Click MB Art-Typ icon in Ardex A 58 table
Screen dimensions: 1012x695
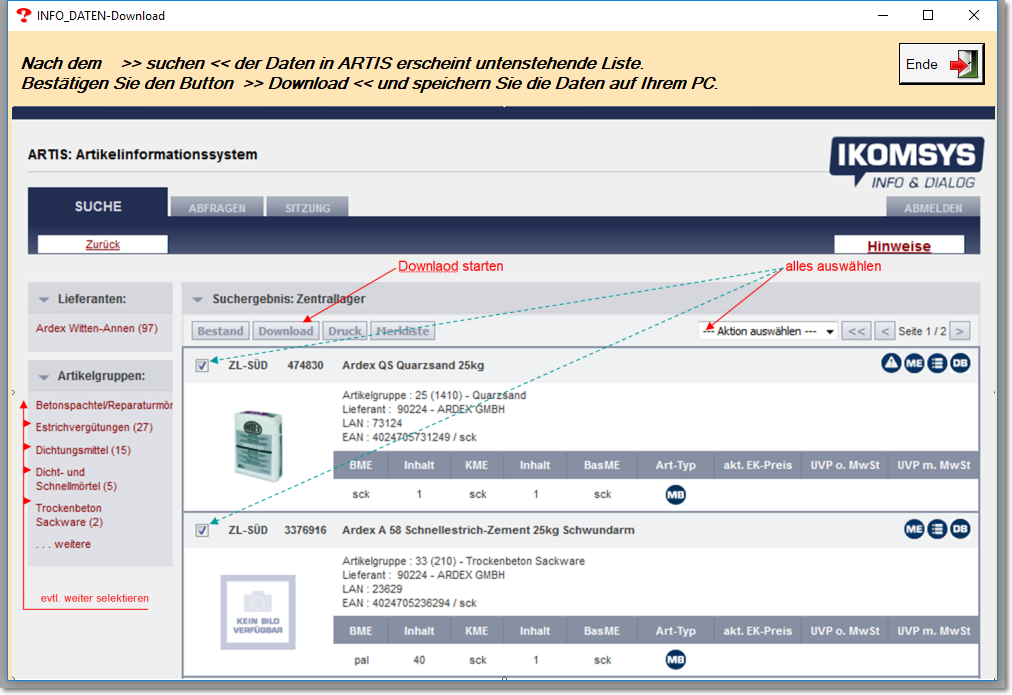pos(675,660)
